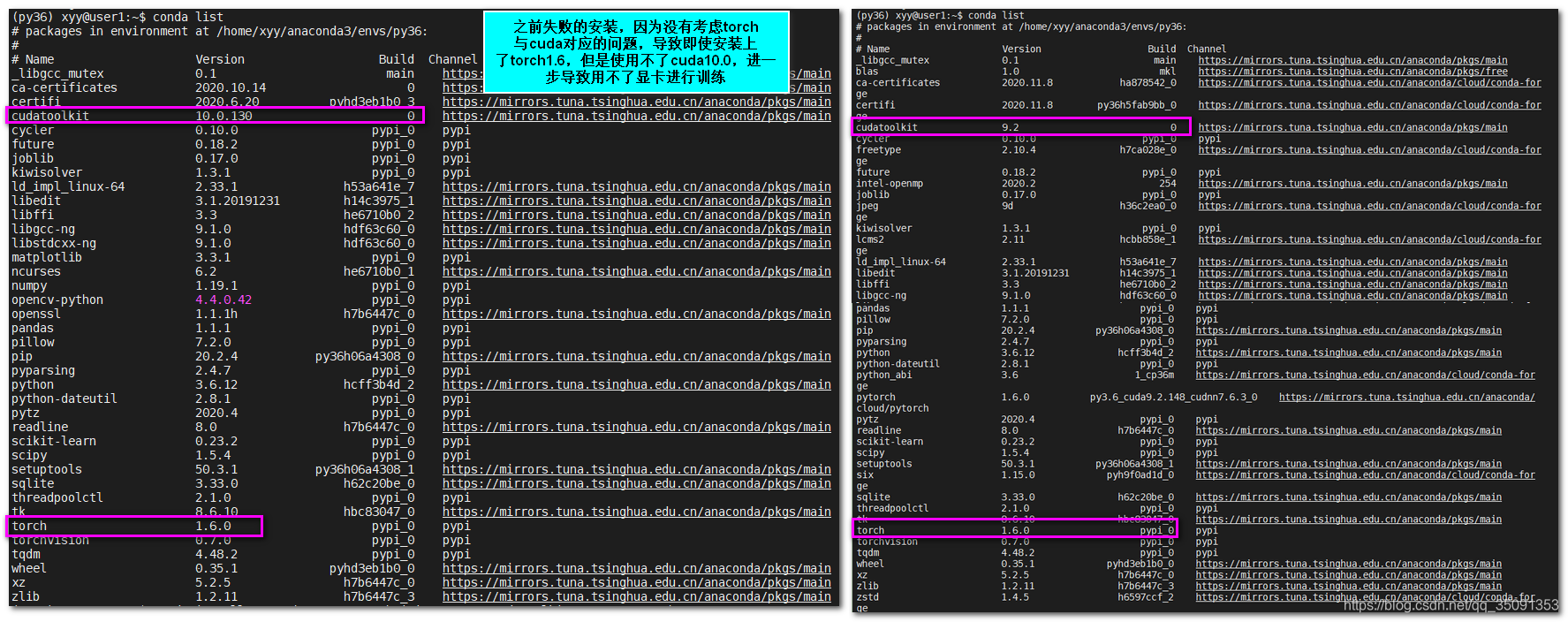Click sqlite build h62c20be_0 in left terminal
This screenshot has height=622, width=1568.
tap(379, 483)
